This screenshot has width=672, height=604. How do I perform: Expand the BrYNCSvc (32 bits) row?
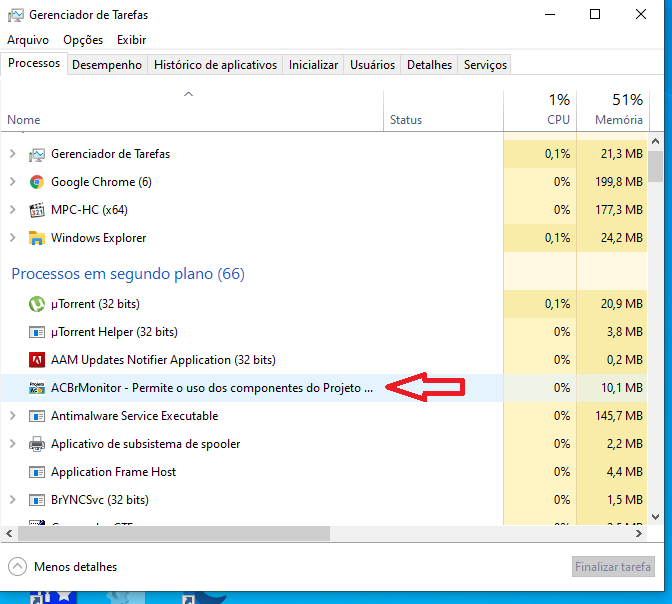click(13, 500)
